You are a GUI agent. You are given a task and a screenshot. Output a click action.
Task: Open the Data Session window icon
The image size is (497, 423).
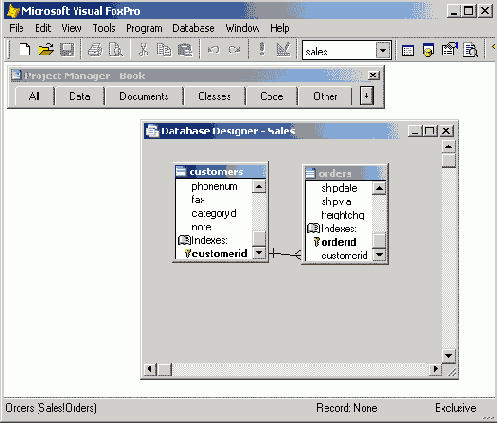[428, 50]
